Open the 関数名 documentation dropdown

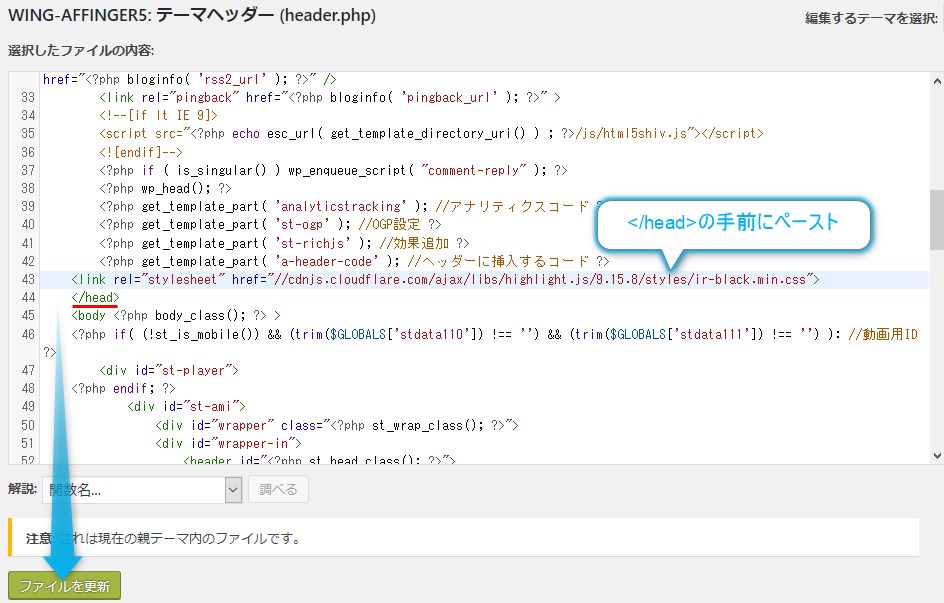click(x=134, y=489)
